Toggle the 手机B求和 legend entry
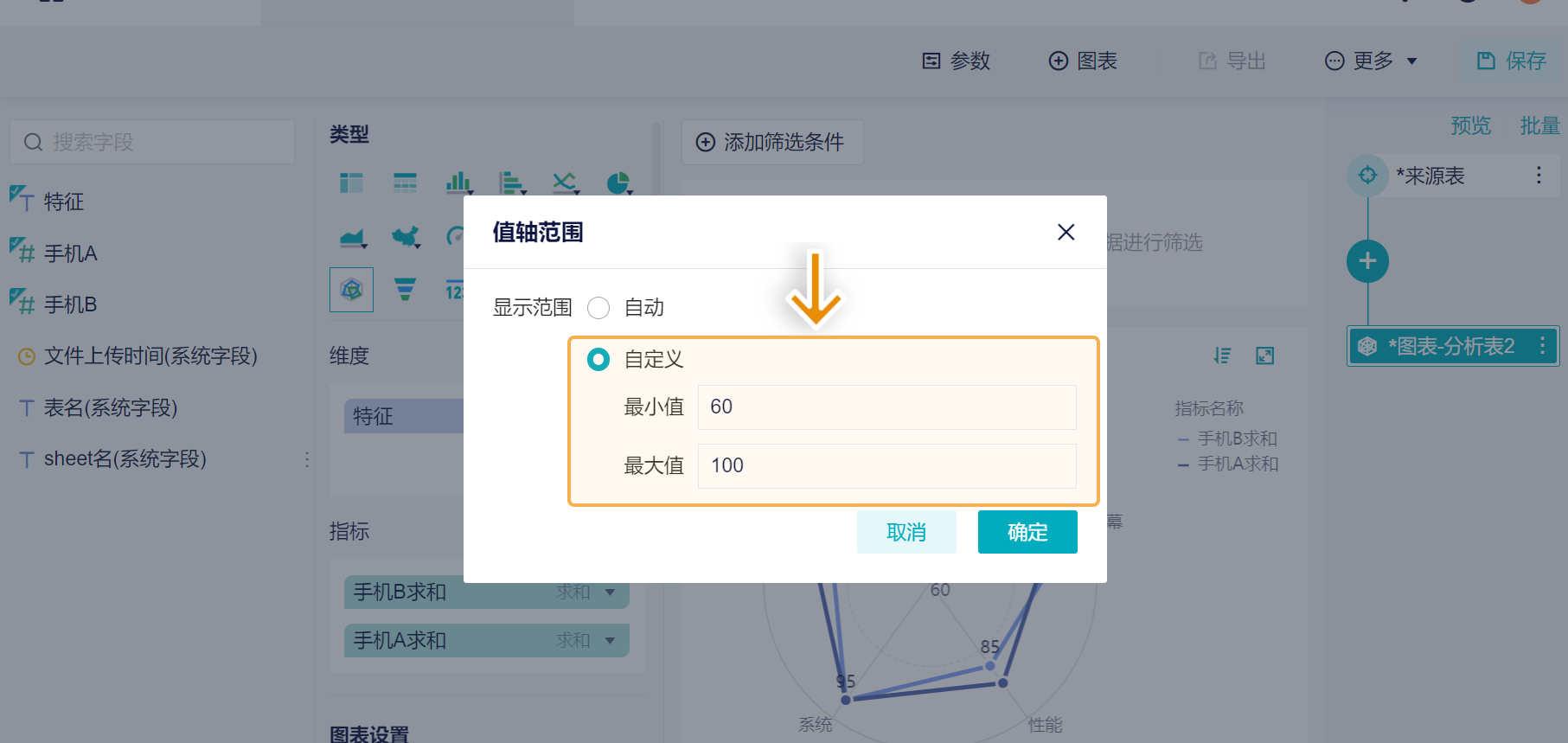1568x743 pixels. pyautogui.click(x=1228, y=439)
